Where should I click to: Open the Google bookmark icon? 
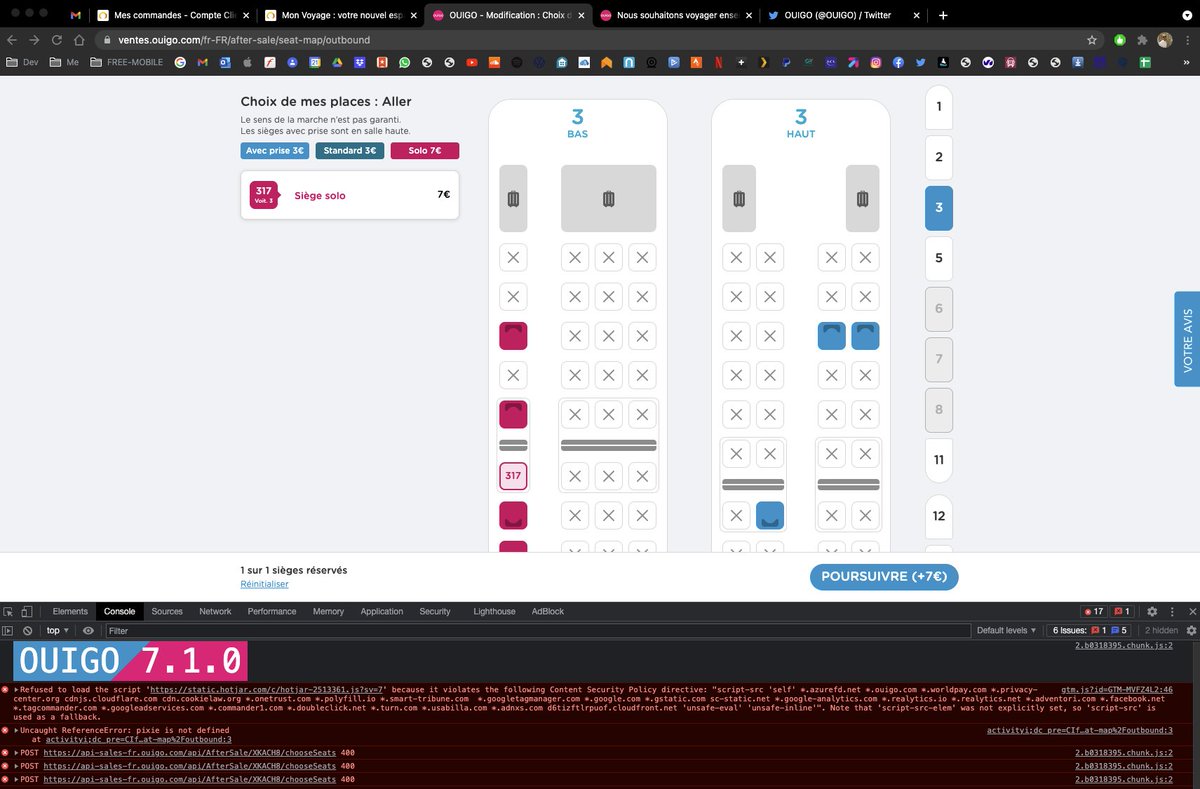pyautogui.click(x=180, y=62)
